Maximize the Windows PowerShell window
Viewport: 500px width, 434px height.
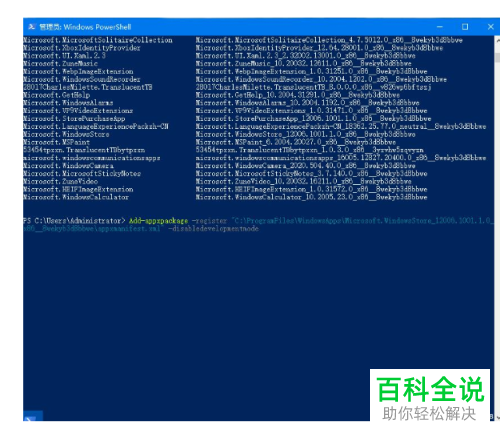(465, 27)
